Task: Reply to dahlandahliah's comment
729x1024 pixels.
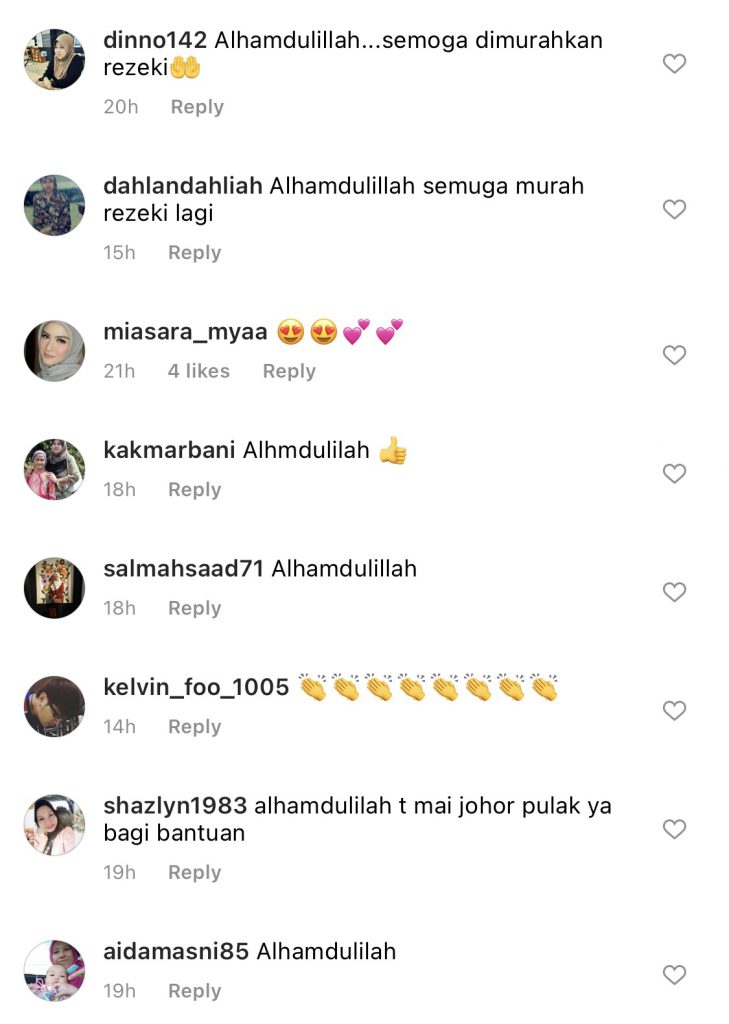Action: click(x=195, y=252)
